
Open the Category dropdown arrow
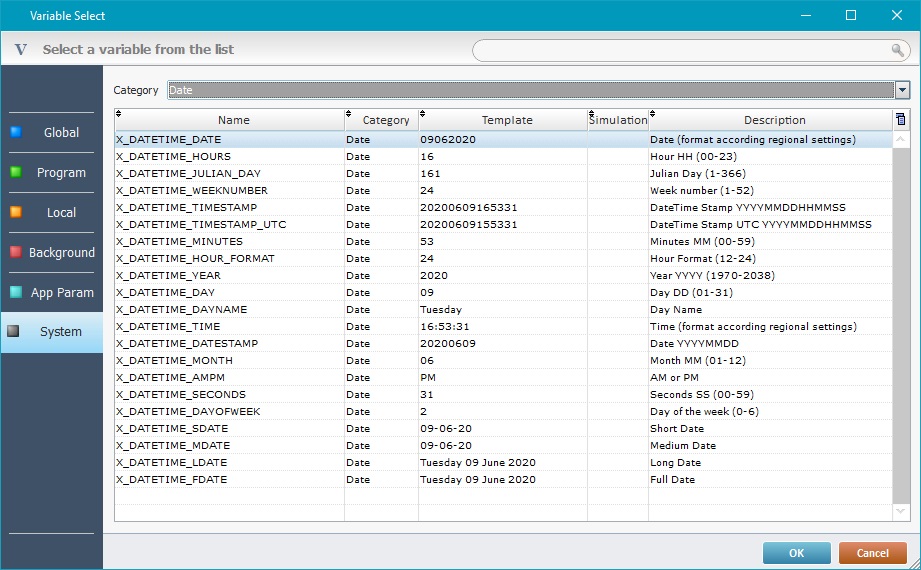902,90
